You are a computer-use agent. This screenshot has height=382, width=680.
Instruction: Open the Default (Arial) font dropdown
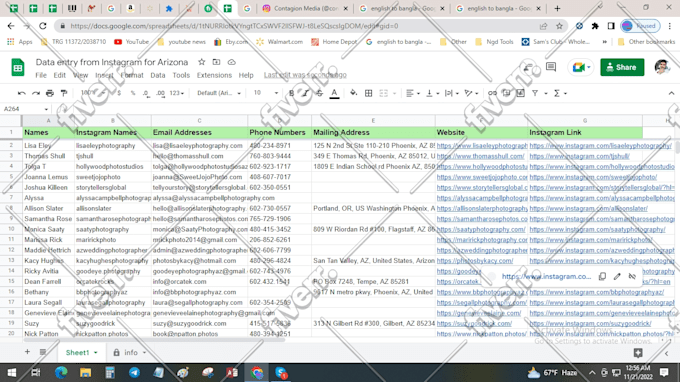click(x=219, y=93)
